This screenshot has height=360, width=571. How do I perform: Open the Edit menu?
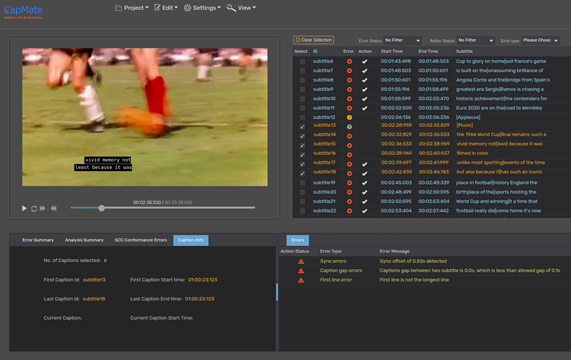(166, 8)
